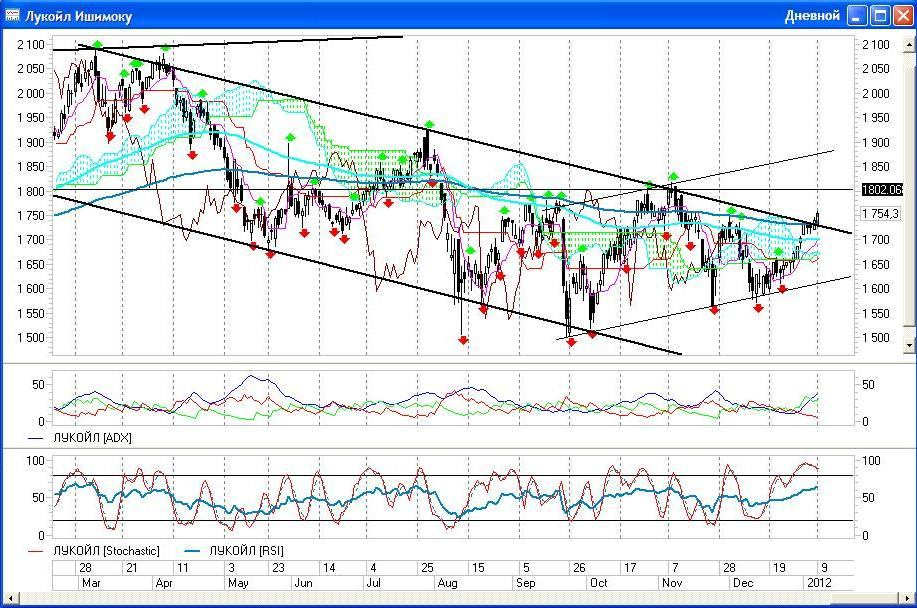Screen dimensions: 917x608
Task: Click the Aug month label on time axis
Action: (x=448, y=582)
